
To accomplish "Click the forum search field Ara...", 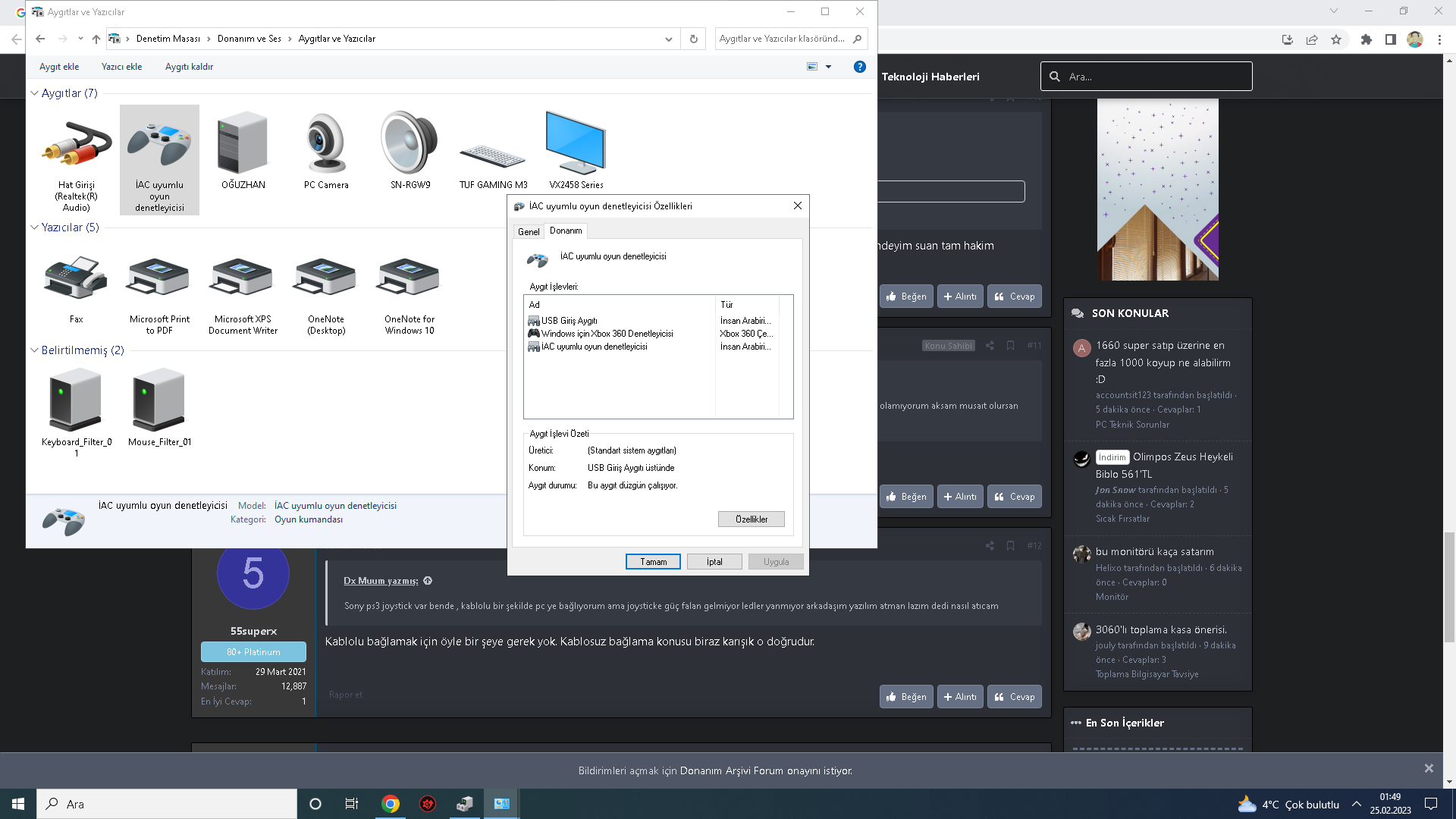I will click(x=1146, y=77).
